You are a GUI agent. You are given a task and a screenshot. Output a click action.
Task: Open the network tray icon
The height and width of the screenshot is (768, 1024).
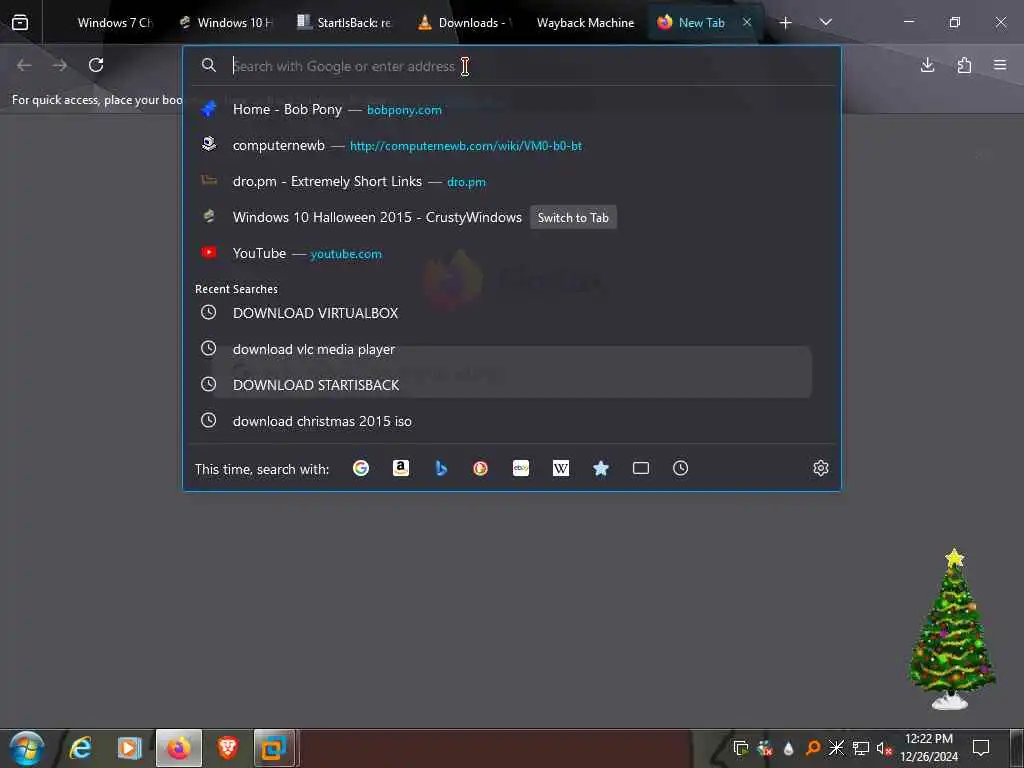[x=861, y=748]
